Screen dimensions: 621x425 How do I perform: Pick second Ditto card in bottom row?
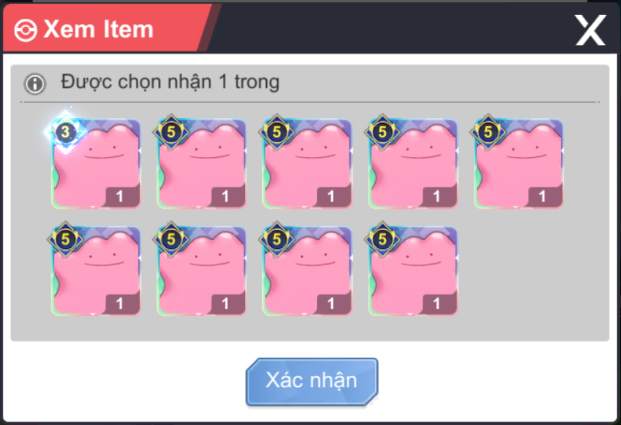pos(202,271)
